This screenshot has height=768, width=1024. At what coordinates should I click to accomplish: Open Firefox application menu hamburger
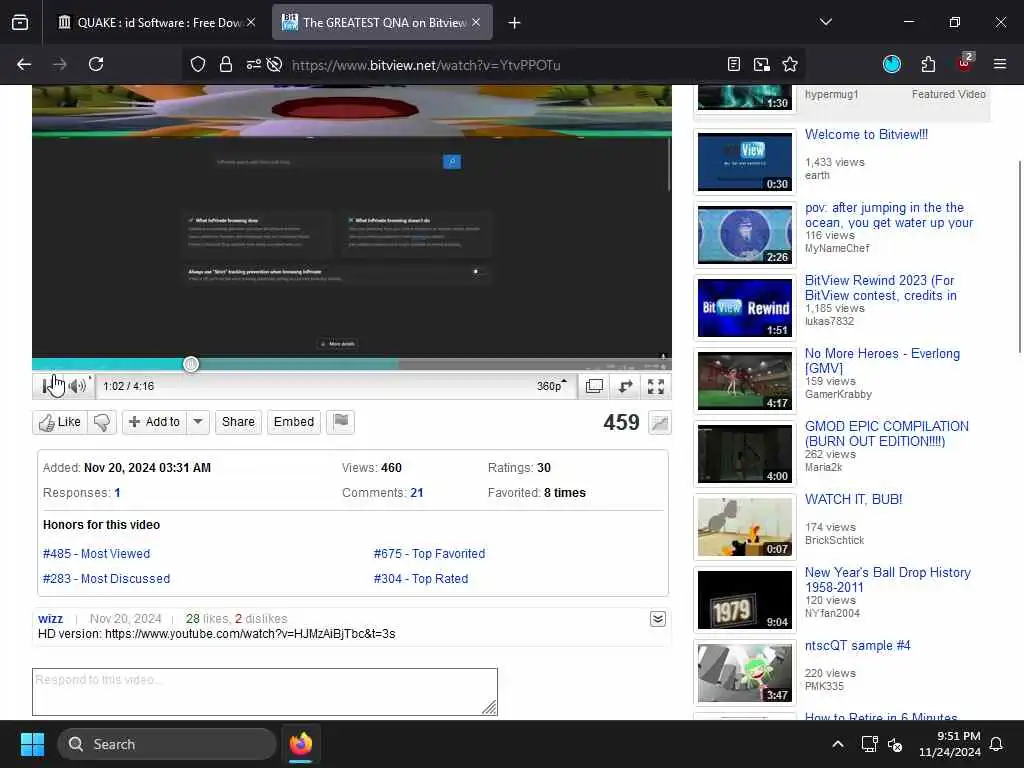click(1000, 64)
